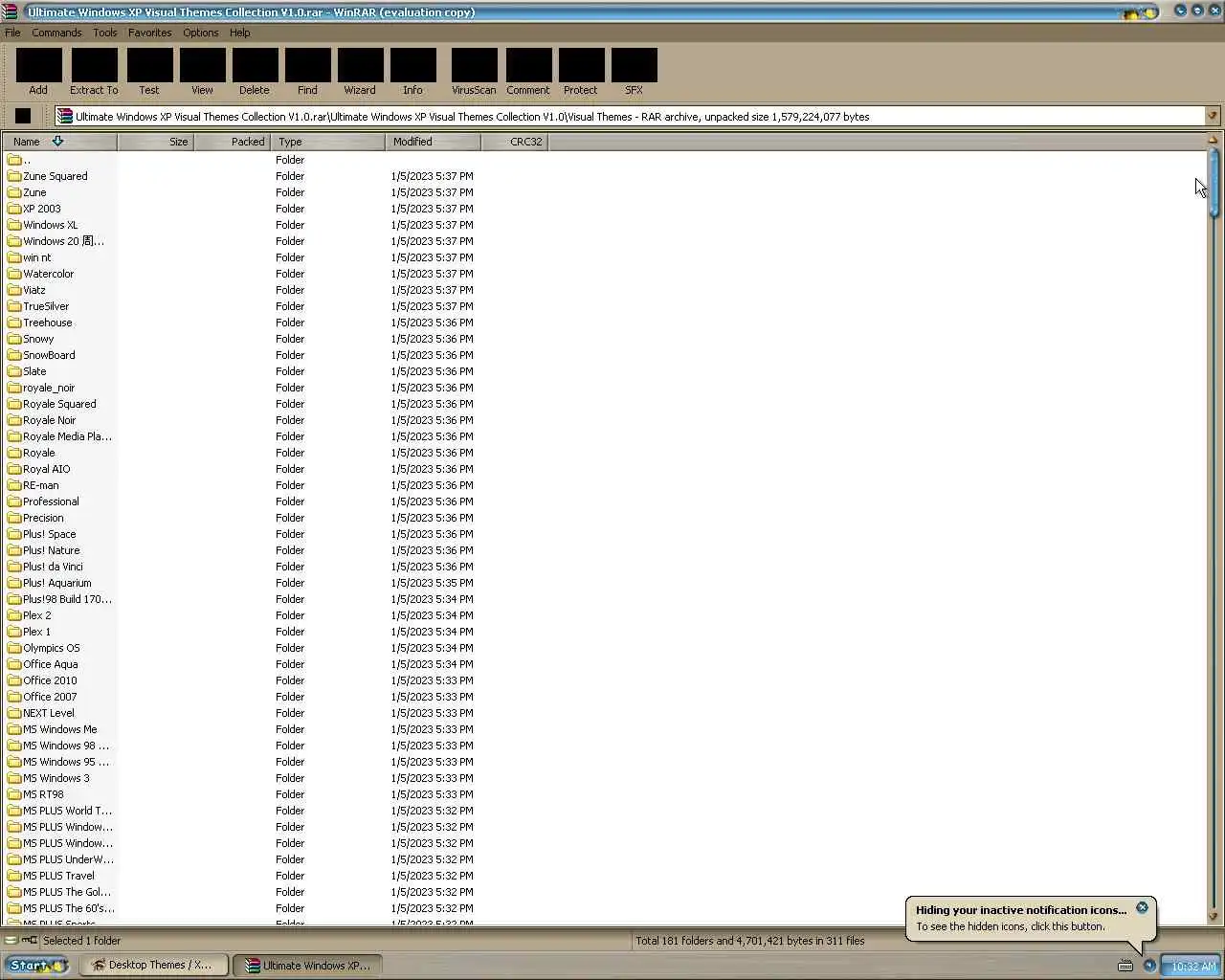
Task: Select the NEXT Level folder
Action: pos(41,713)
